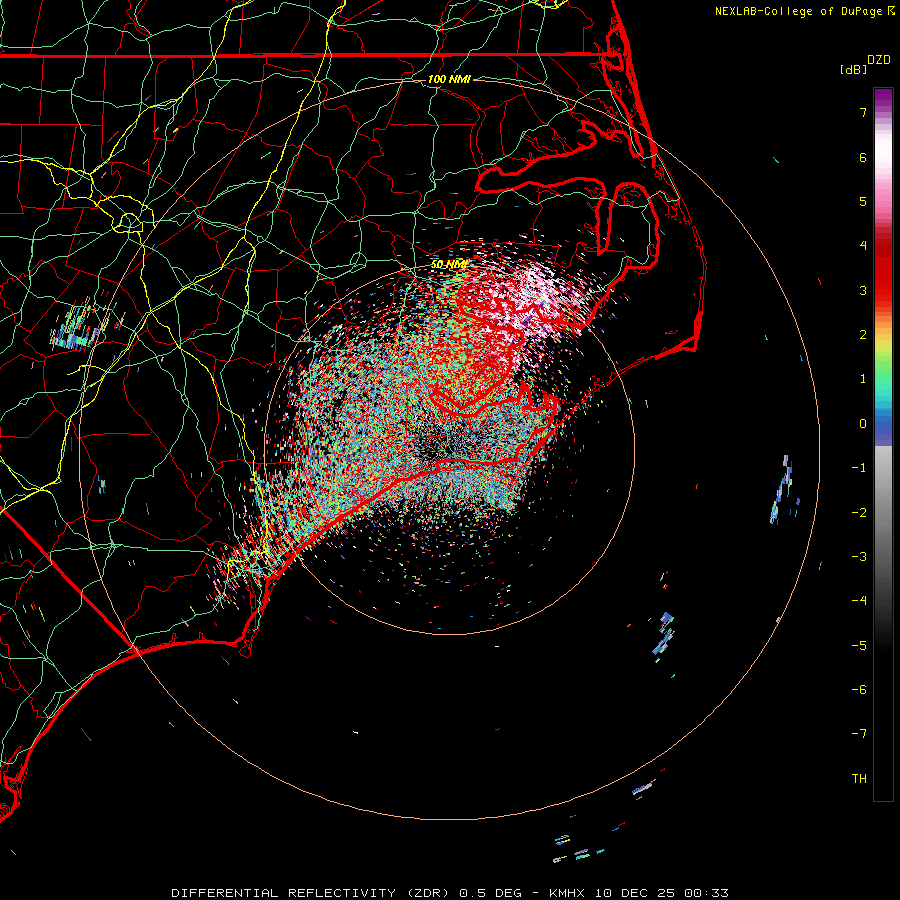The height and width of the screenshot is (900, 900).
Task: Click the 1 value on color scale
Action: [x=863, y=379]
